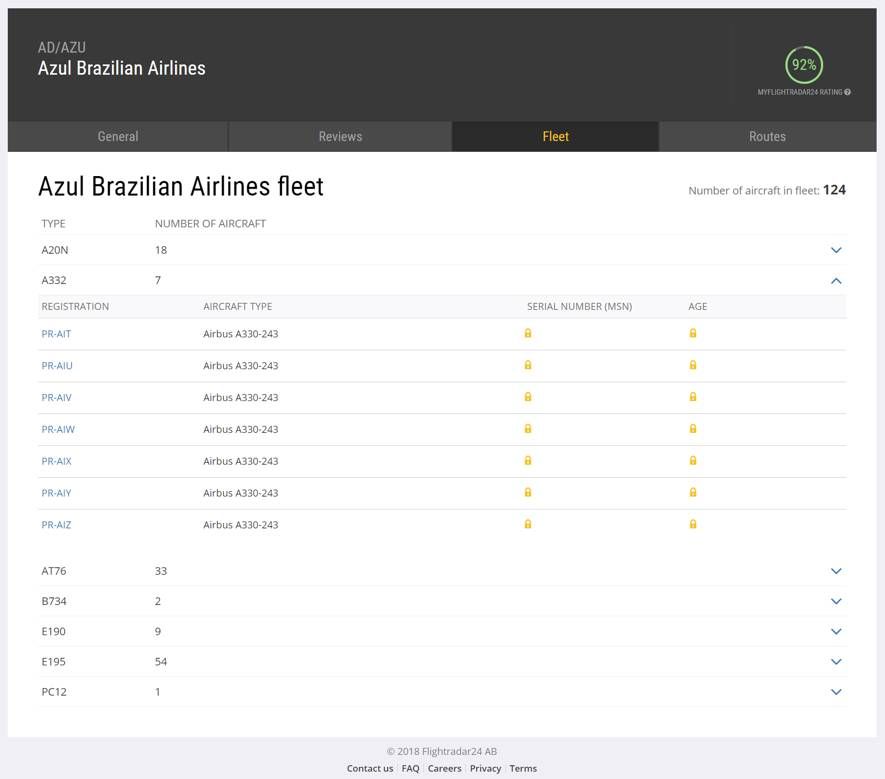Click the AGE column header
The image size is (885, 779).
click(x=698, y=307)
